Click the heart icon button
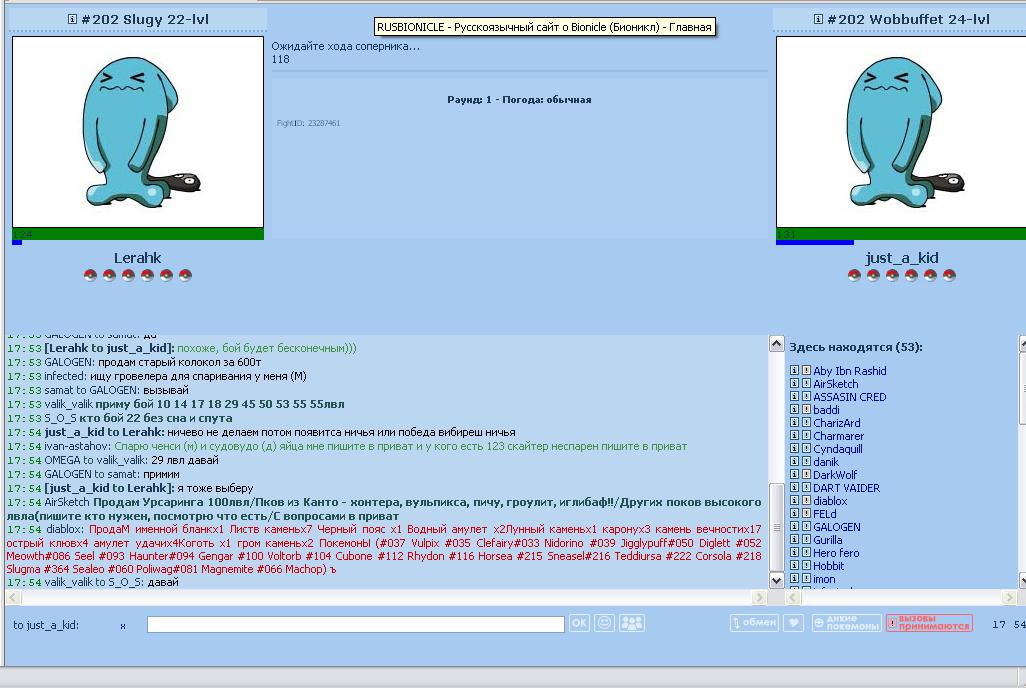 [x=794, y=623]
